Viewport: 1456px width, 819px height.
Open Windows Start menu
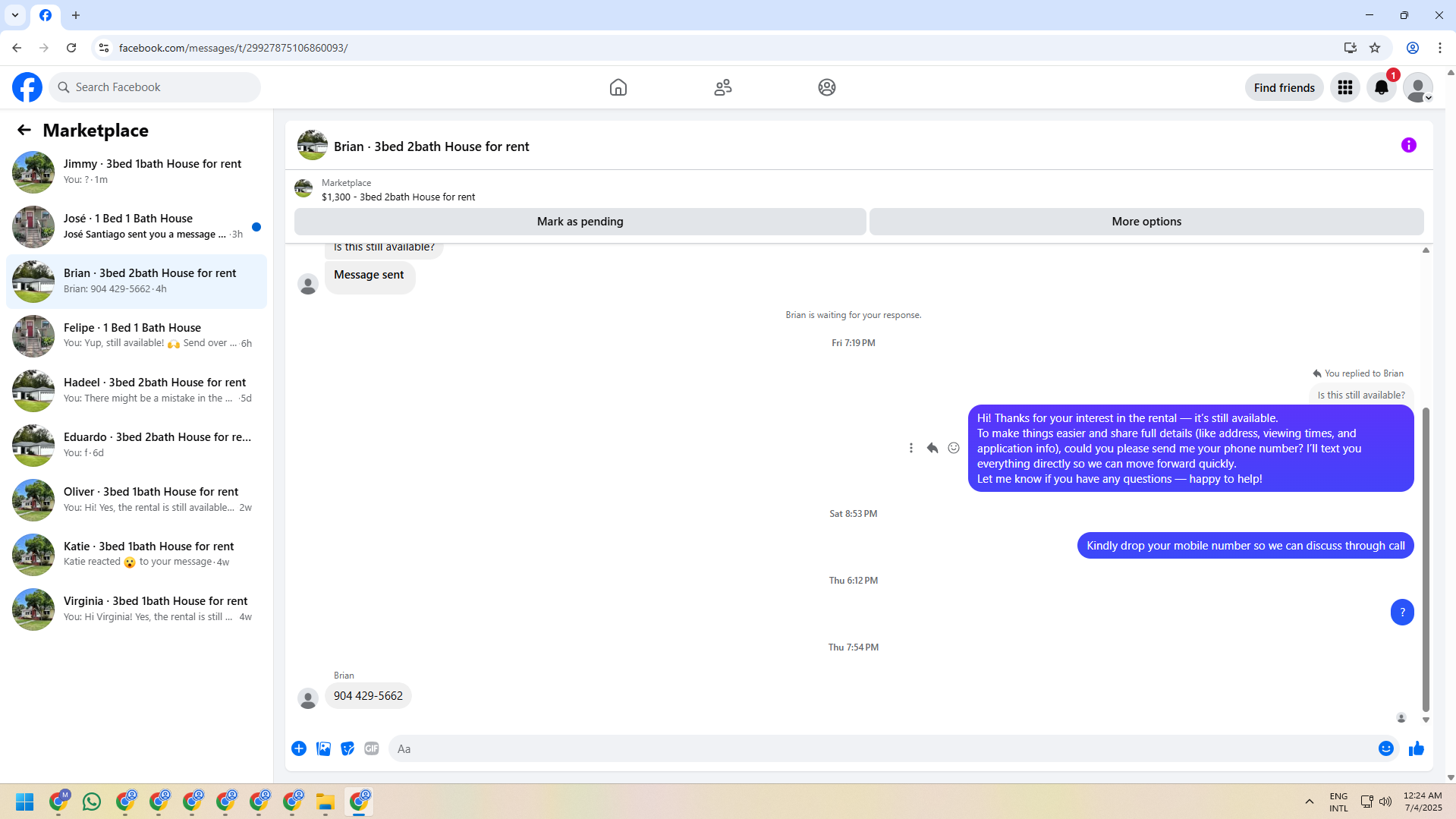[x=25, y=802]
